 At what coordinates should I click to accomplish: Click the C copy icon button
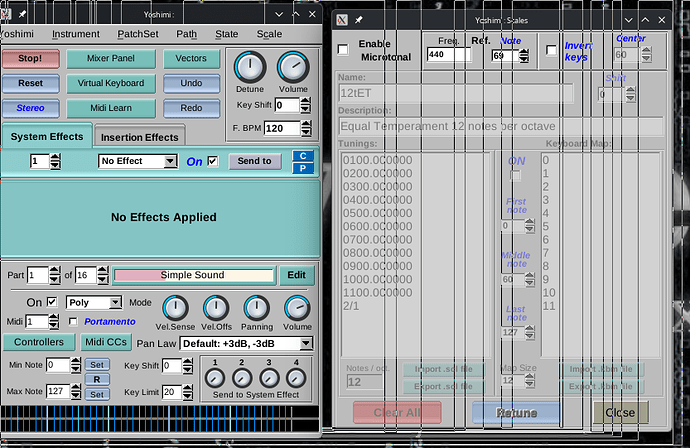click(303, 156)
